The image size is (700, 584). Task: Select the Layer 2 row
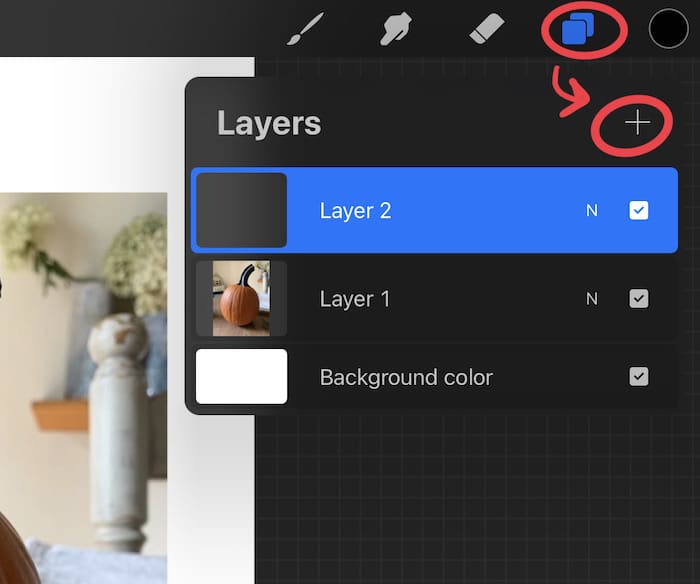click(x=434, y=210)
